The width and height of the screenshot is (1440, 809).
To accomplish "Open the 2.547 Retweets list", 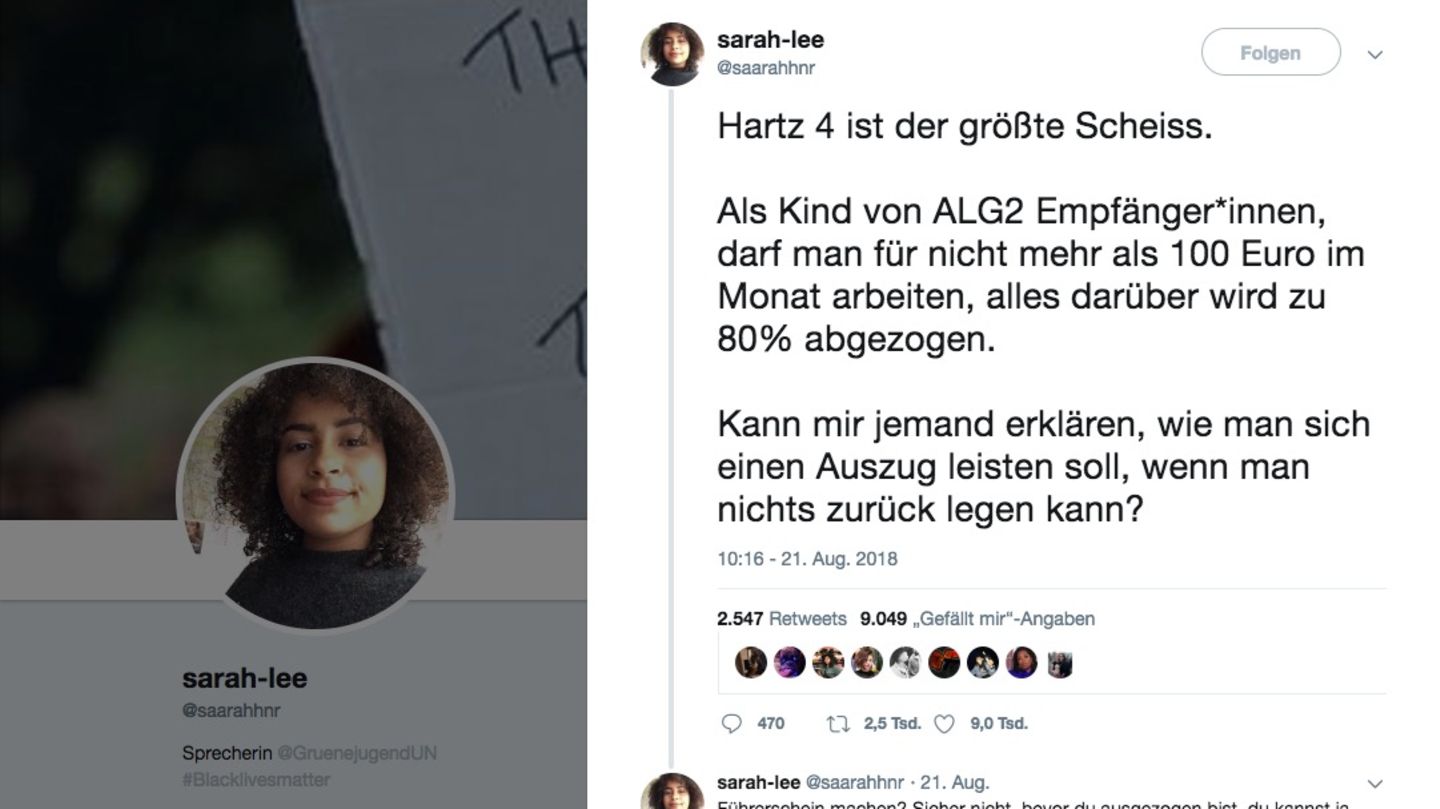I will [781, 619].
